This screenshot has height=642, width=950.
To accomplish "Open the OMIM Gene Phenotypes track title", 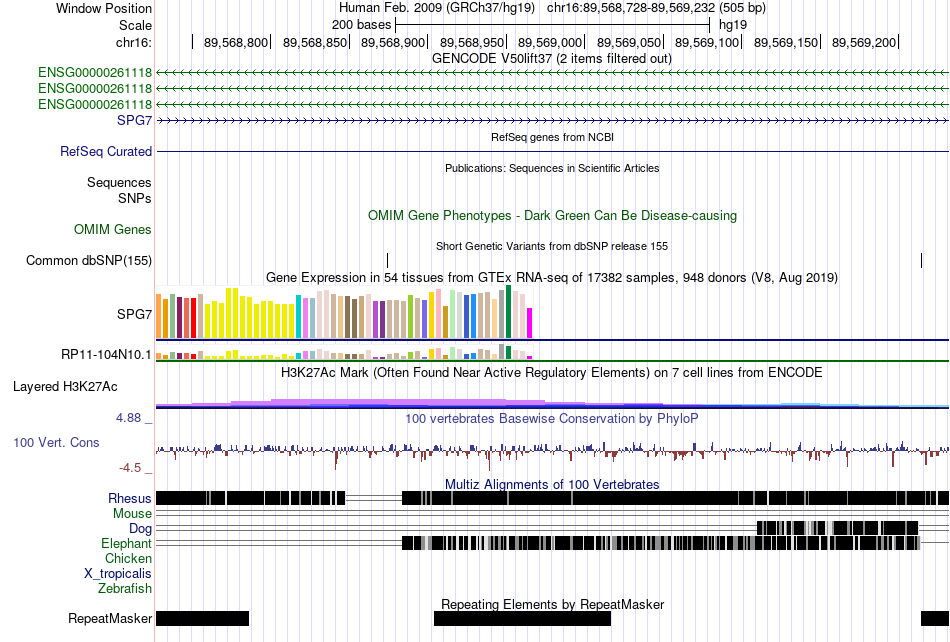I will (x=553, y=216).
